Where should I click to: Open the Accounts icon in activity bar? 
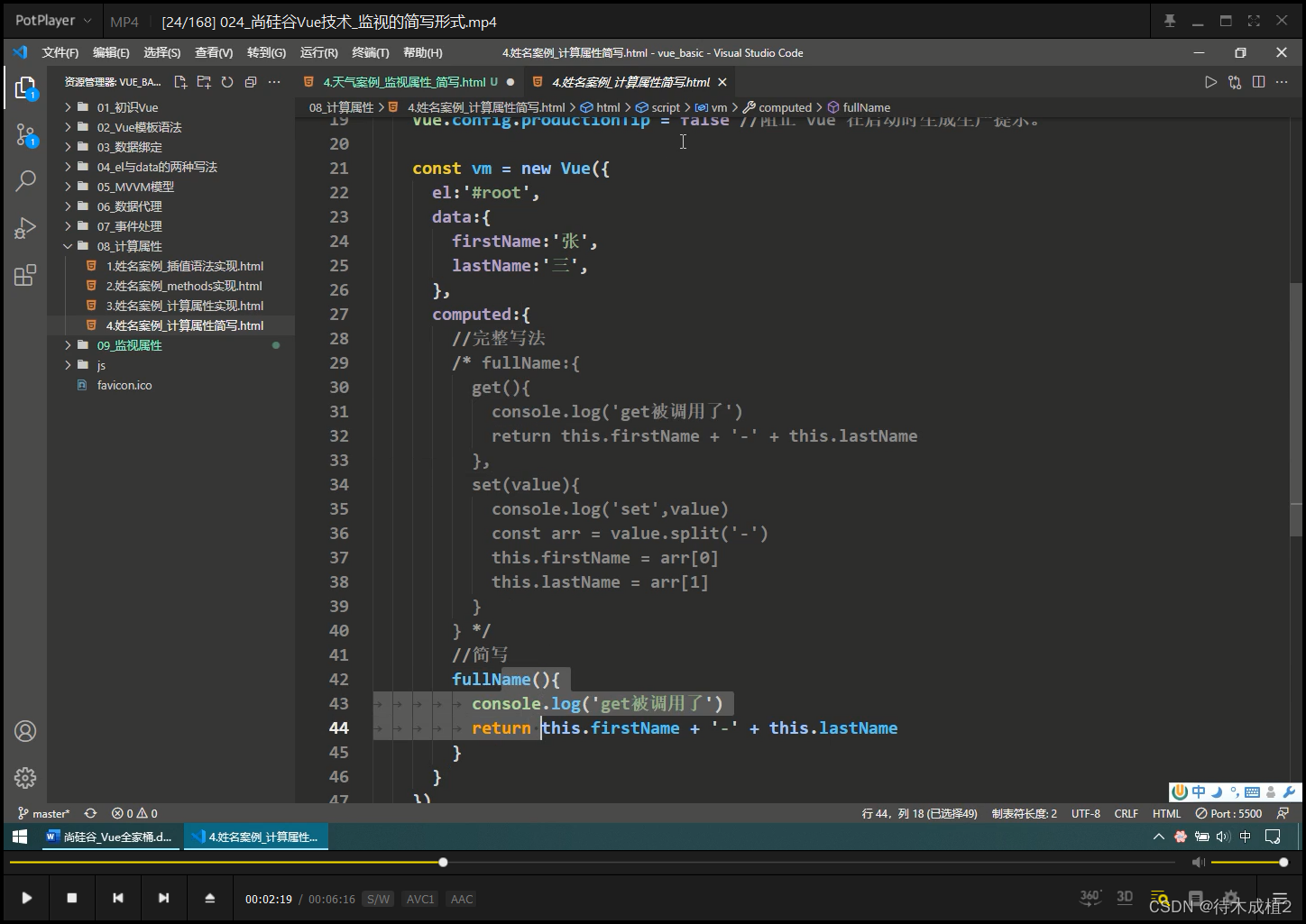click(x=25, y=730)
